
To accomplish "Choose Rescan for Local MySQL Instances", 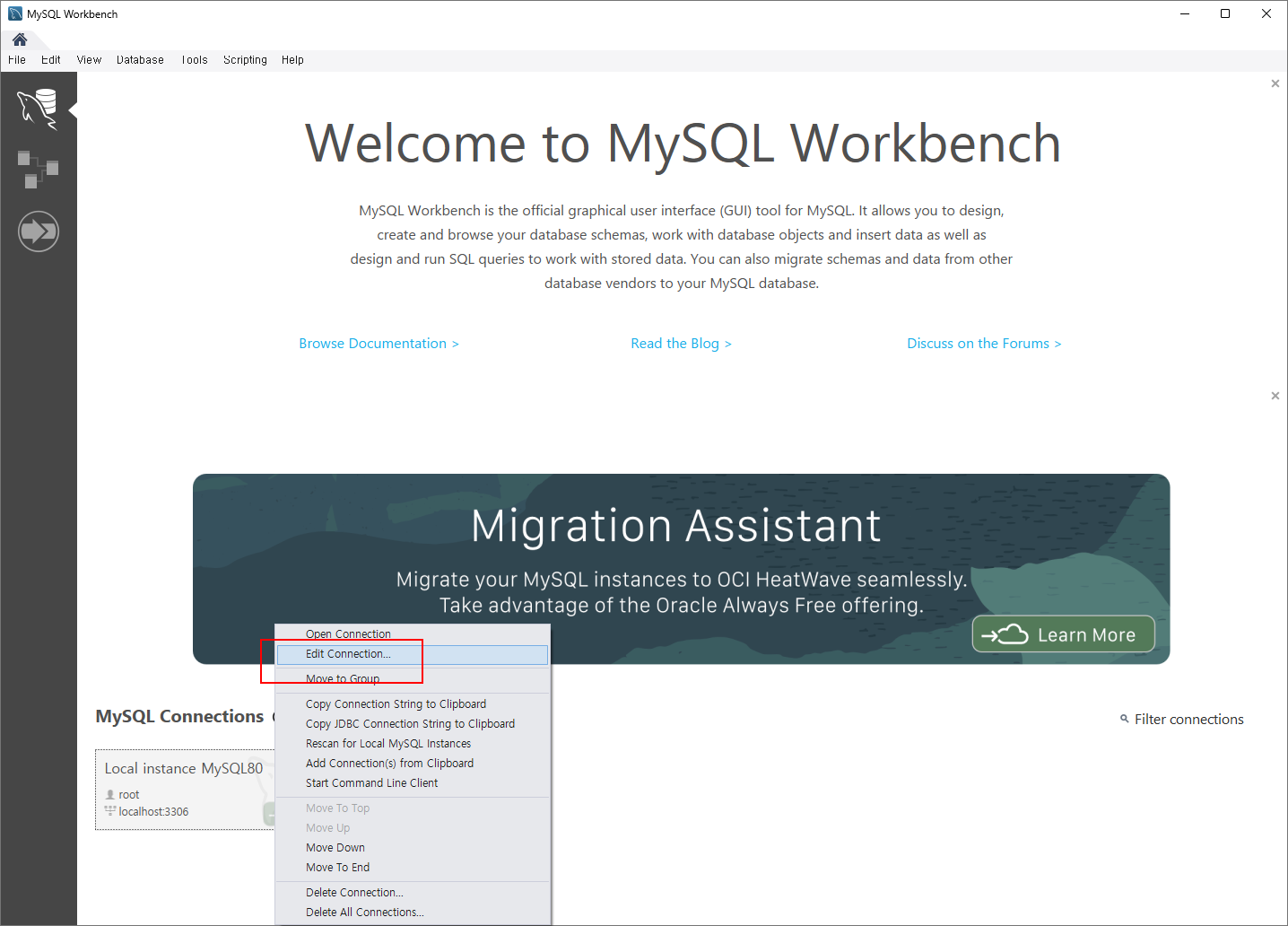I will [413, 744].
